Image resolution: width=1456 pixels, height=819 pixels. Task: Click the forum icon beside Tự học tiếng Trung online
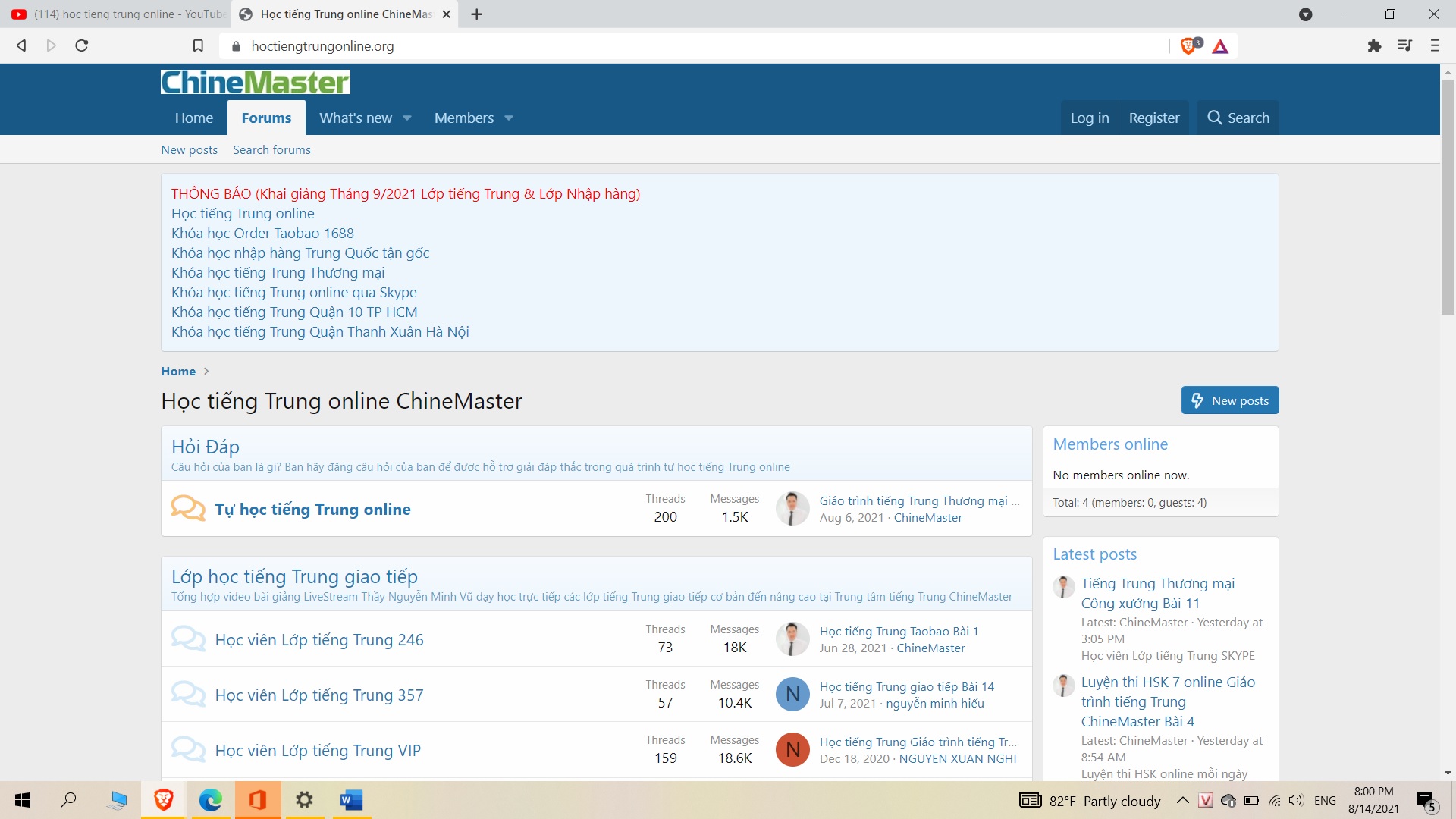188,508
